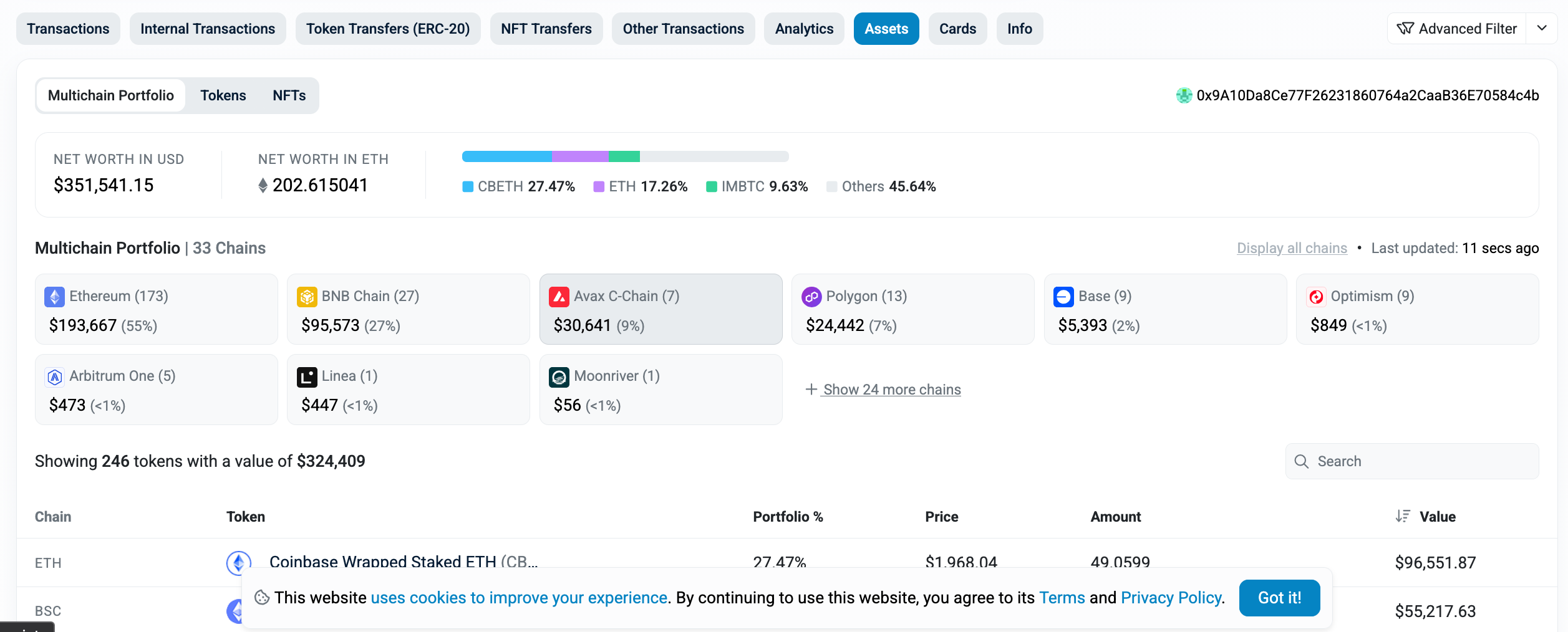Click the Base balance $5,393
The height and width of the screenshot is (632, 1568).
(x=1083, y=325)
